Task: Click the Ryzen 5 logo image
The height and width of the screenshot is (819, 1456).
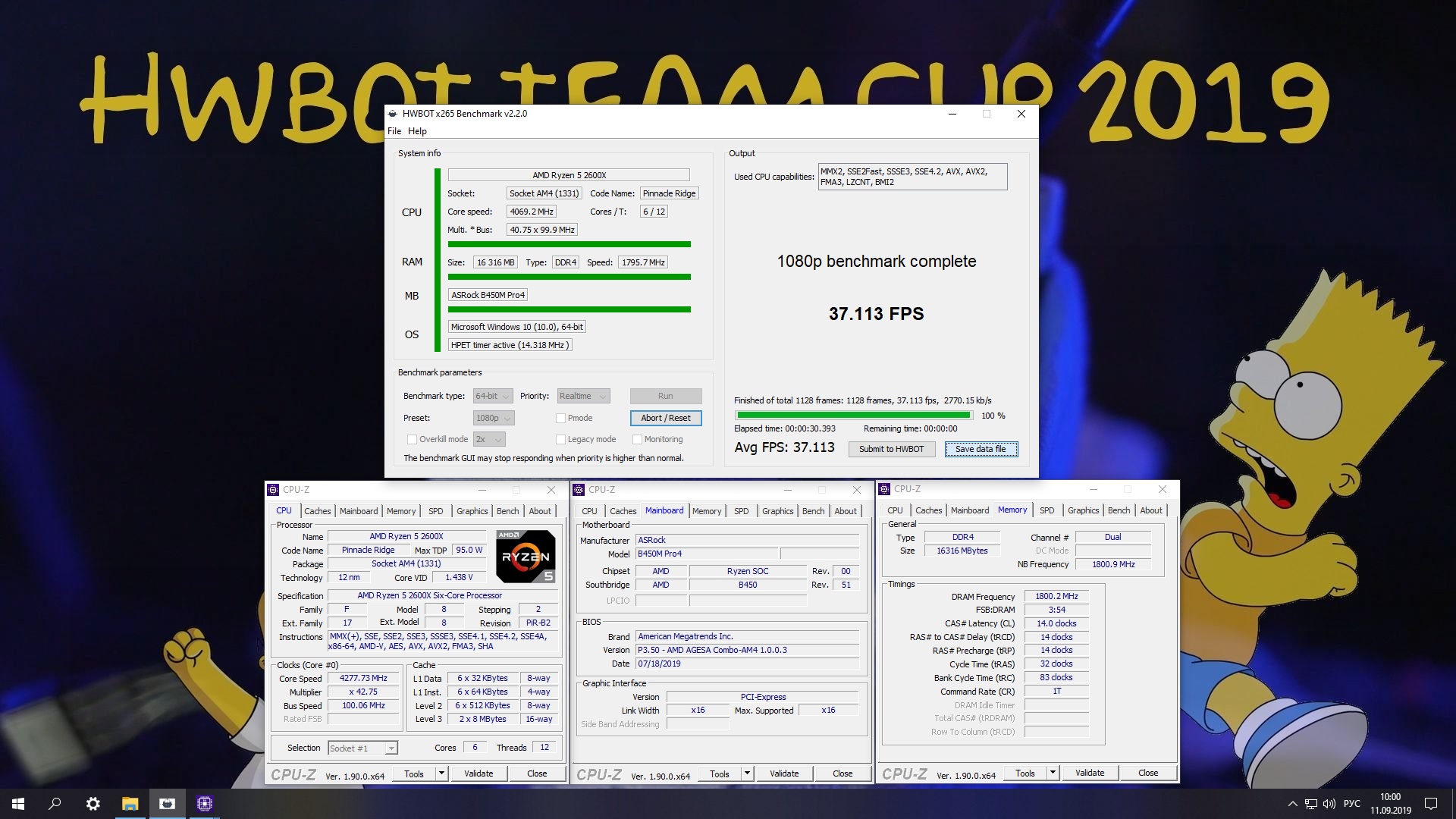Action: pyautogui.click(x=526, y=556)
